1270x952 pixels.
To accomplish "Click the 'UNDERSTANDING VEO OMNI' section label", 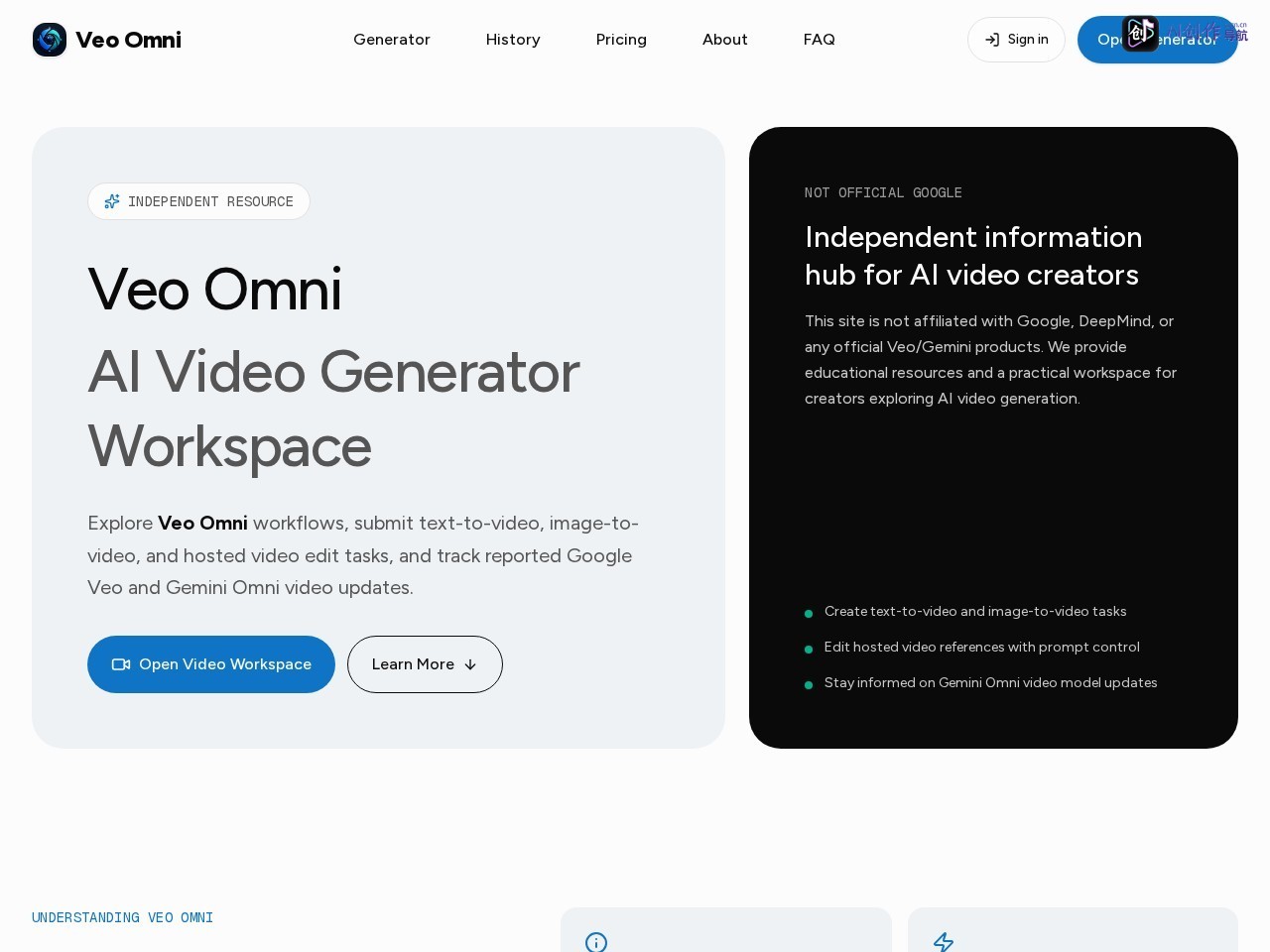I will [x=122, y=917].
